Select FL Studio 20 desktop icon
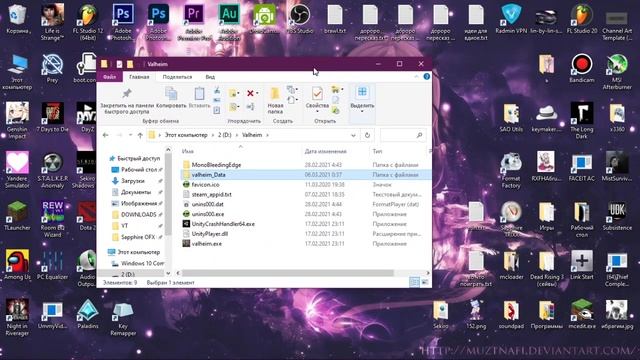Screen dimensions: 640x360 (x=582, y=20)
